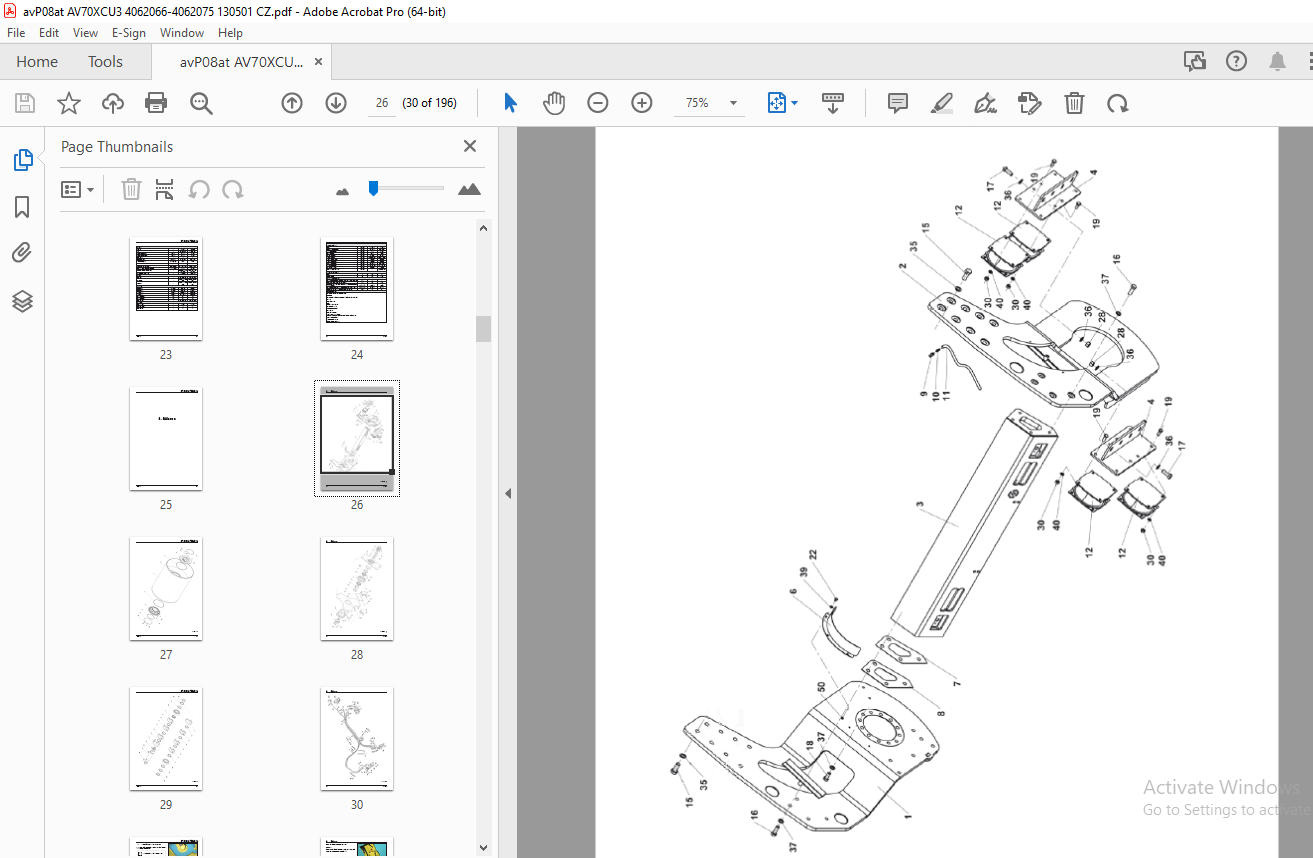Open the Window menu
Viewport: 1313px width, 858px height.
click(182, 32)
